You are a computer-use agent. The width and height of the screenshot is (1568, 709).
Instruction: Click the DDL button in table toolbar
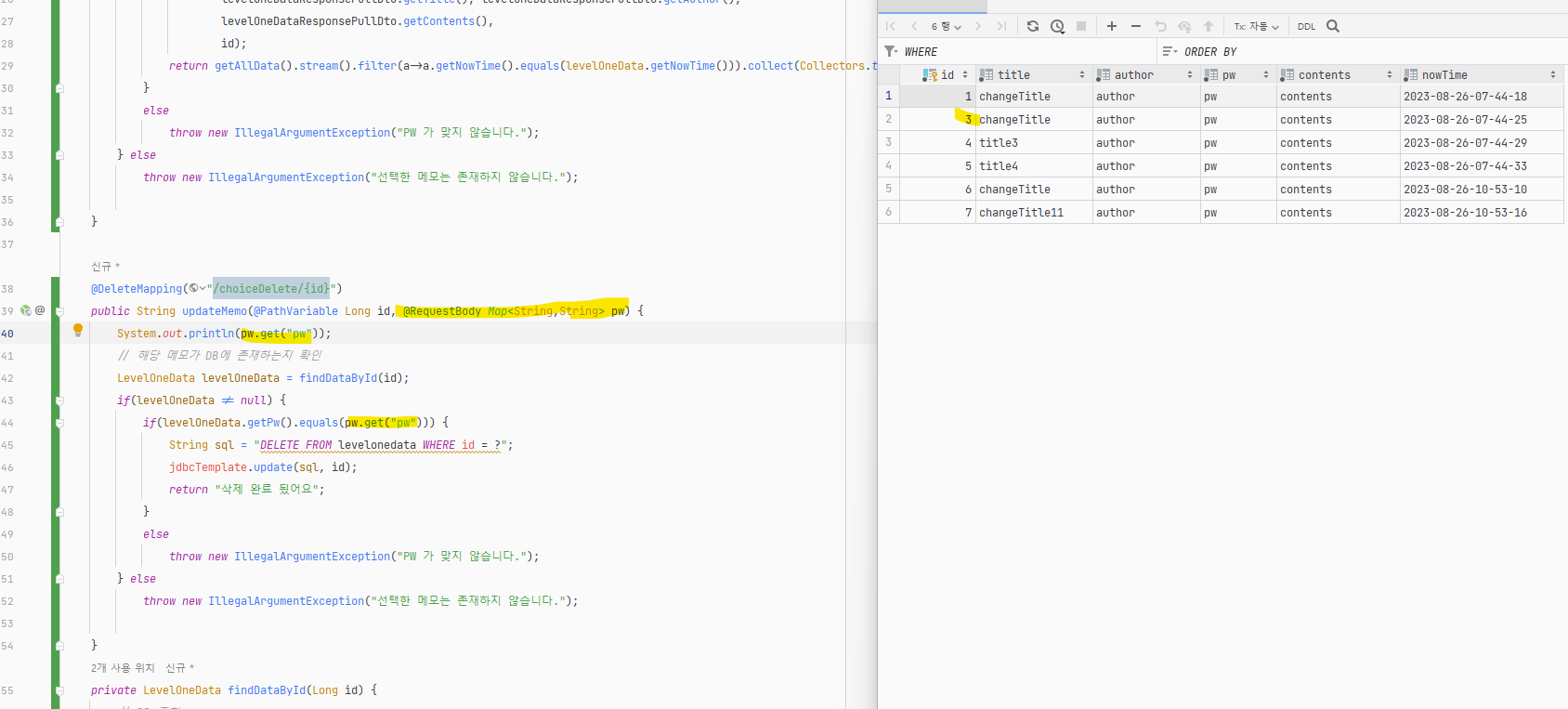(x=1306, y=26)
